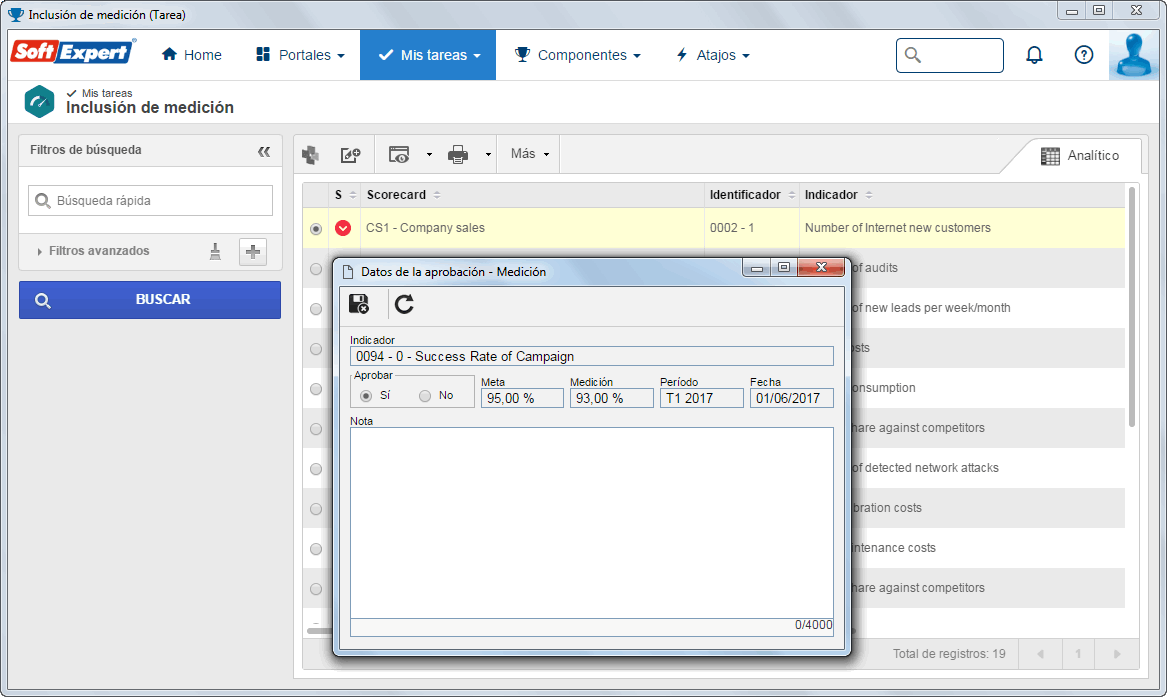Open the notifications bell

1034,55
